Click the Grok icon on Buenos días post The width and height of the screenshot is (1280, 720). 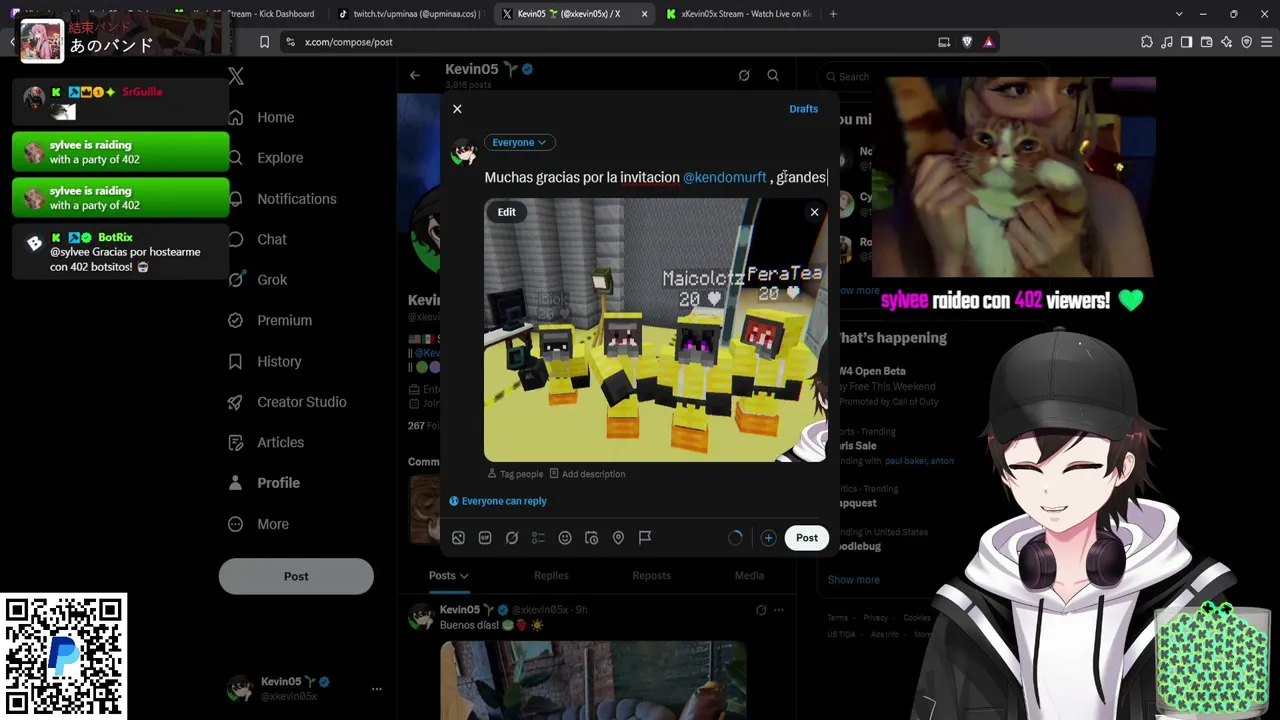point(761,610)
